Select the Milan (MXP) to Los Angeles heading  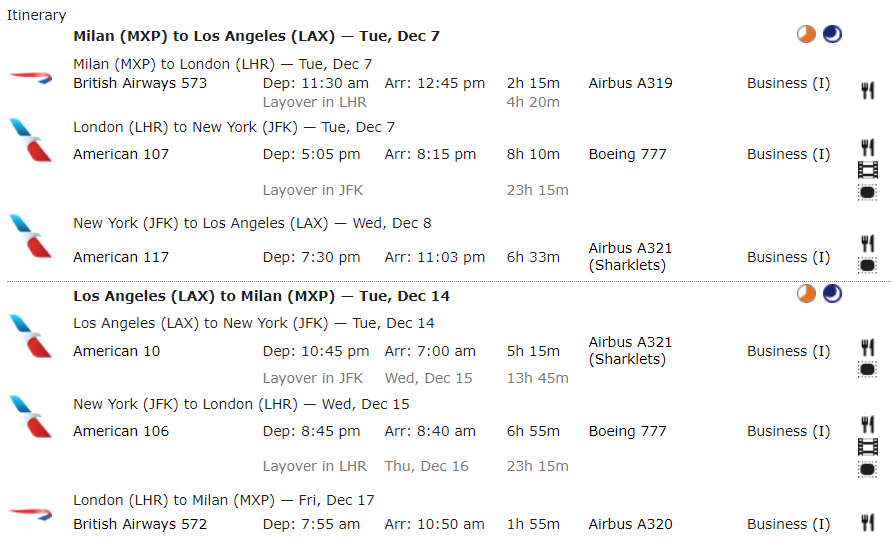[256, 36]
